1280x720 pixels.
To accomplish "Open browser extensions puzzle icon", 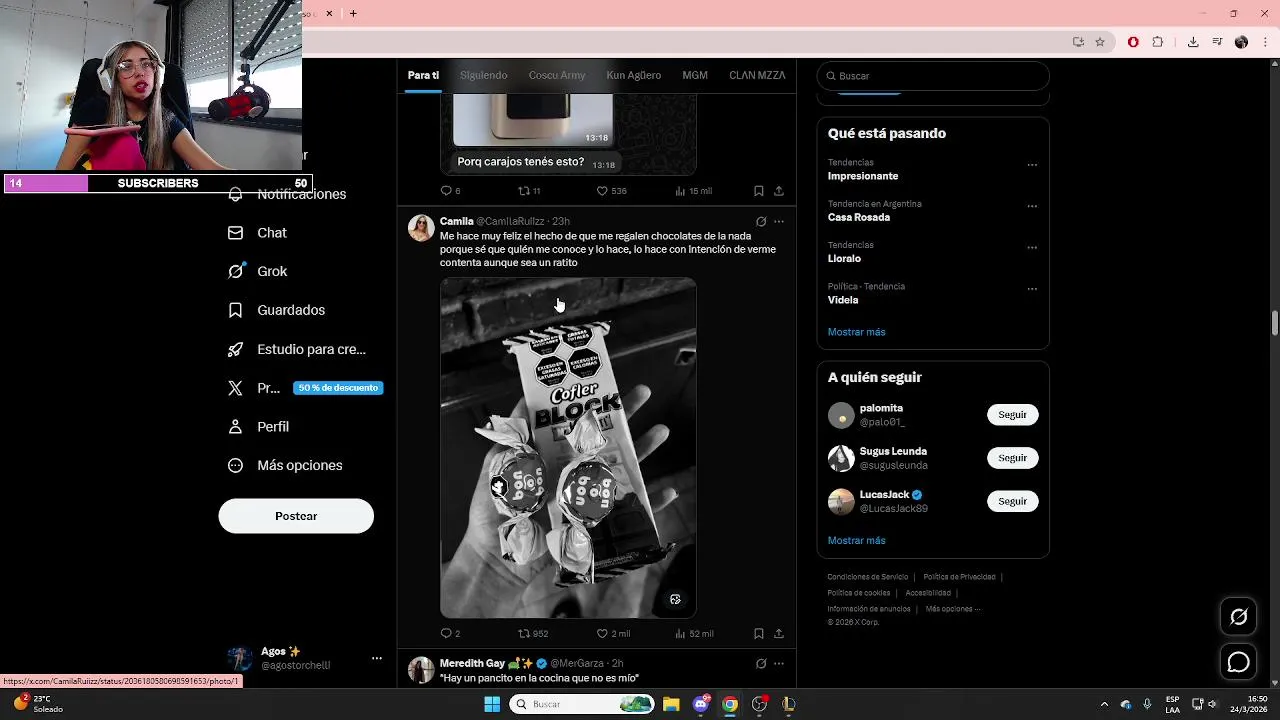I will coord(1158,42).
